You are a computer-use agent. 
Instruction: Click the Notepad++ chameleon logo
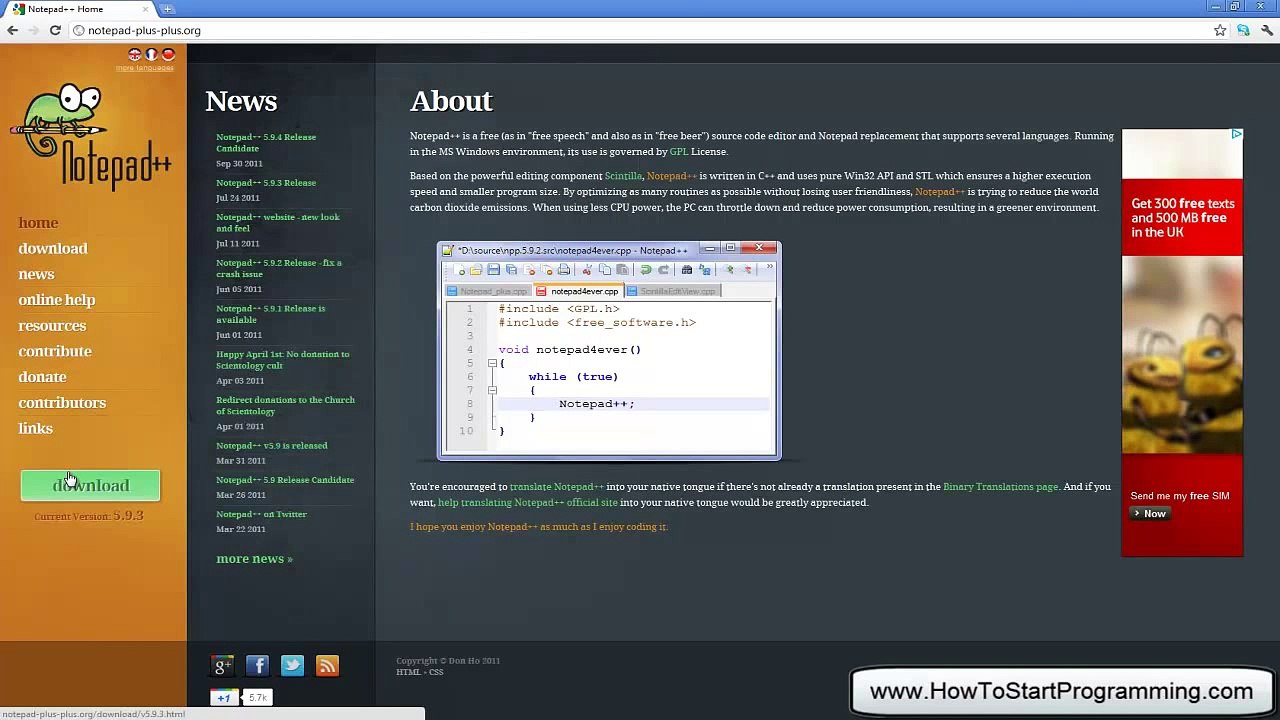pyautogui.click(x=91, y=136)
